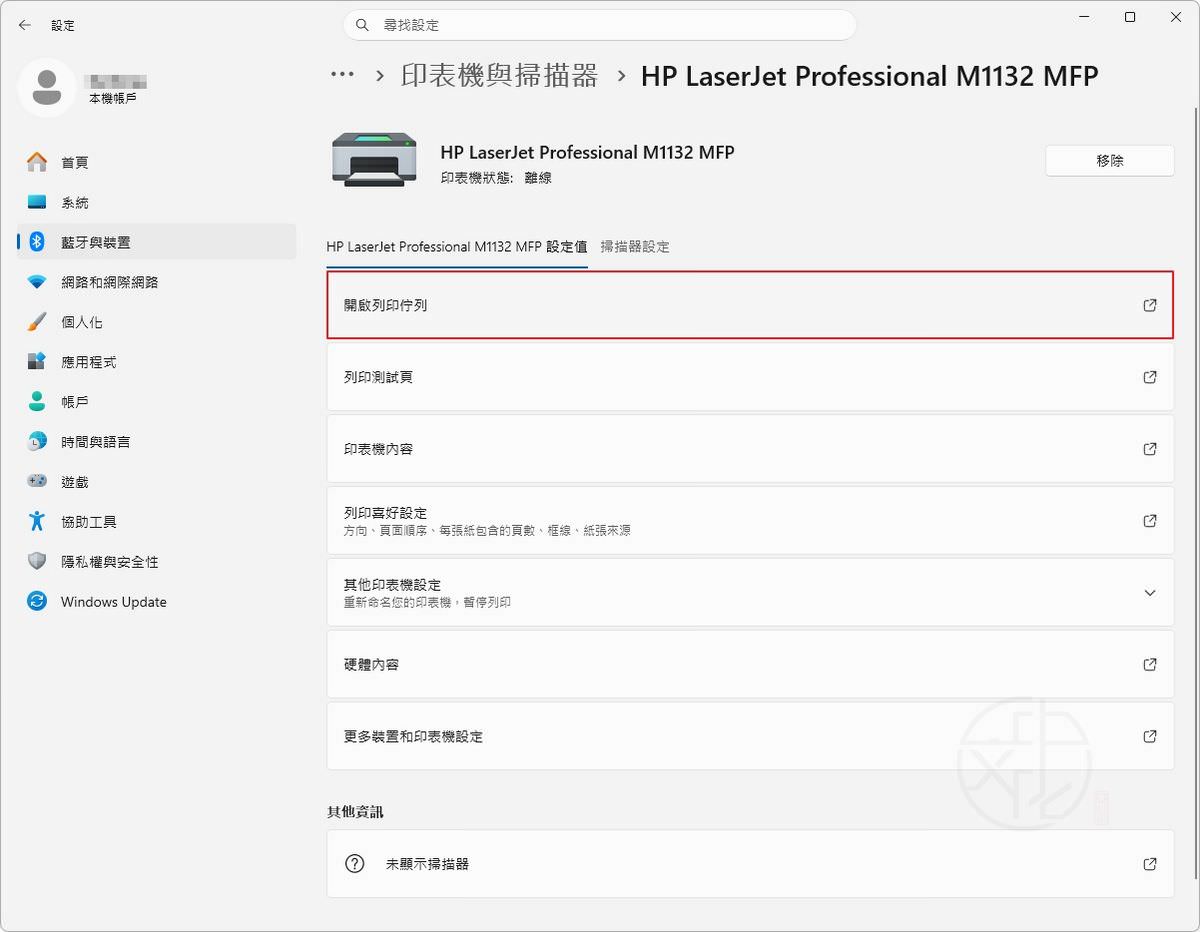The height and width of the screenshot is (932, 1200).
Task: Click external-link icon on 列印測試頁 row
Action: point(1150,377)
